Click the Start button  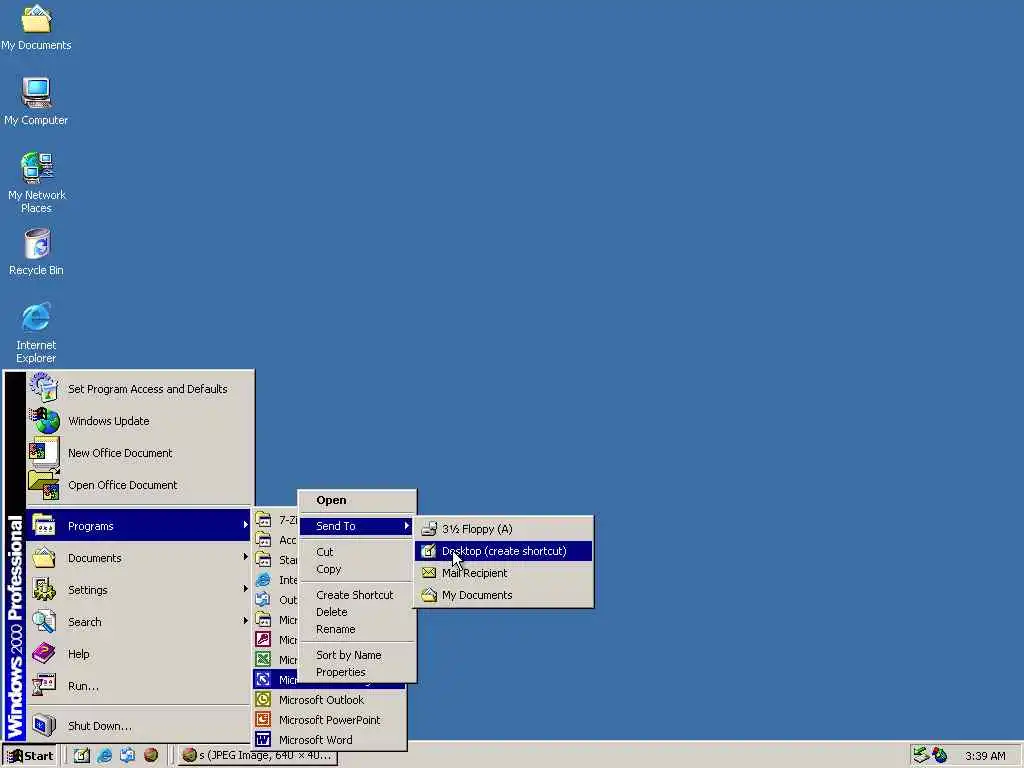click(30, 756)
